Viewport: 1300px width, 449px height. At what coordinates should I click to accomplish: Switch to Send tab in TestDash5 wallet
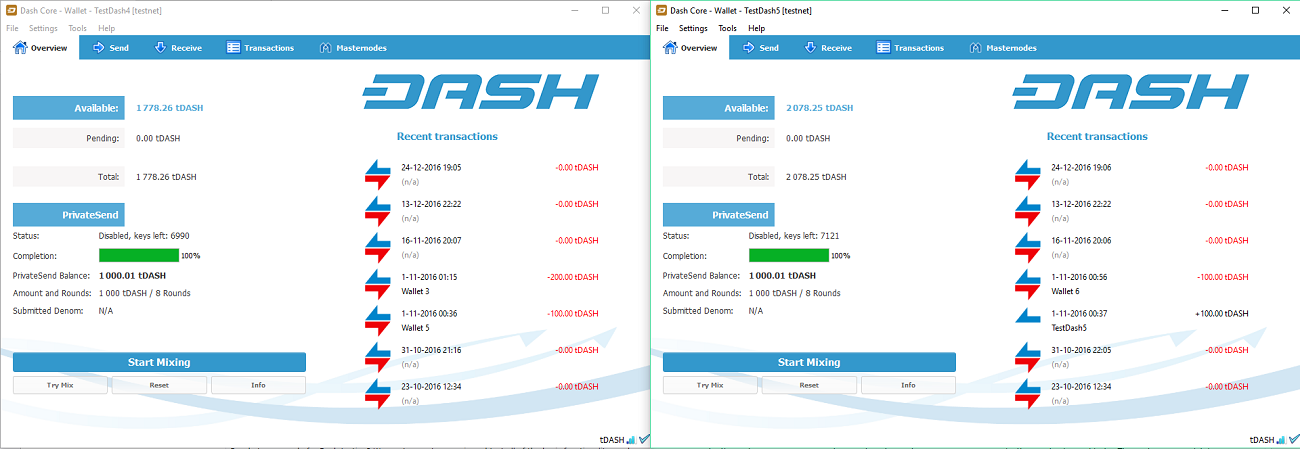tap(760, 48)
